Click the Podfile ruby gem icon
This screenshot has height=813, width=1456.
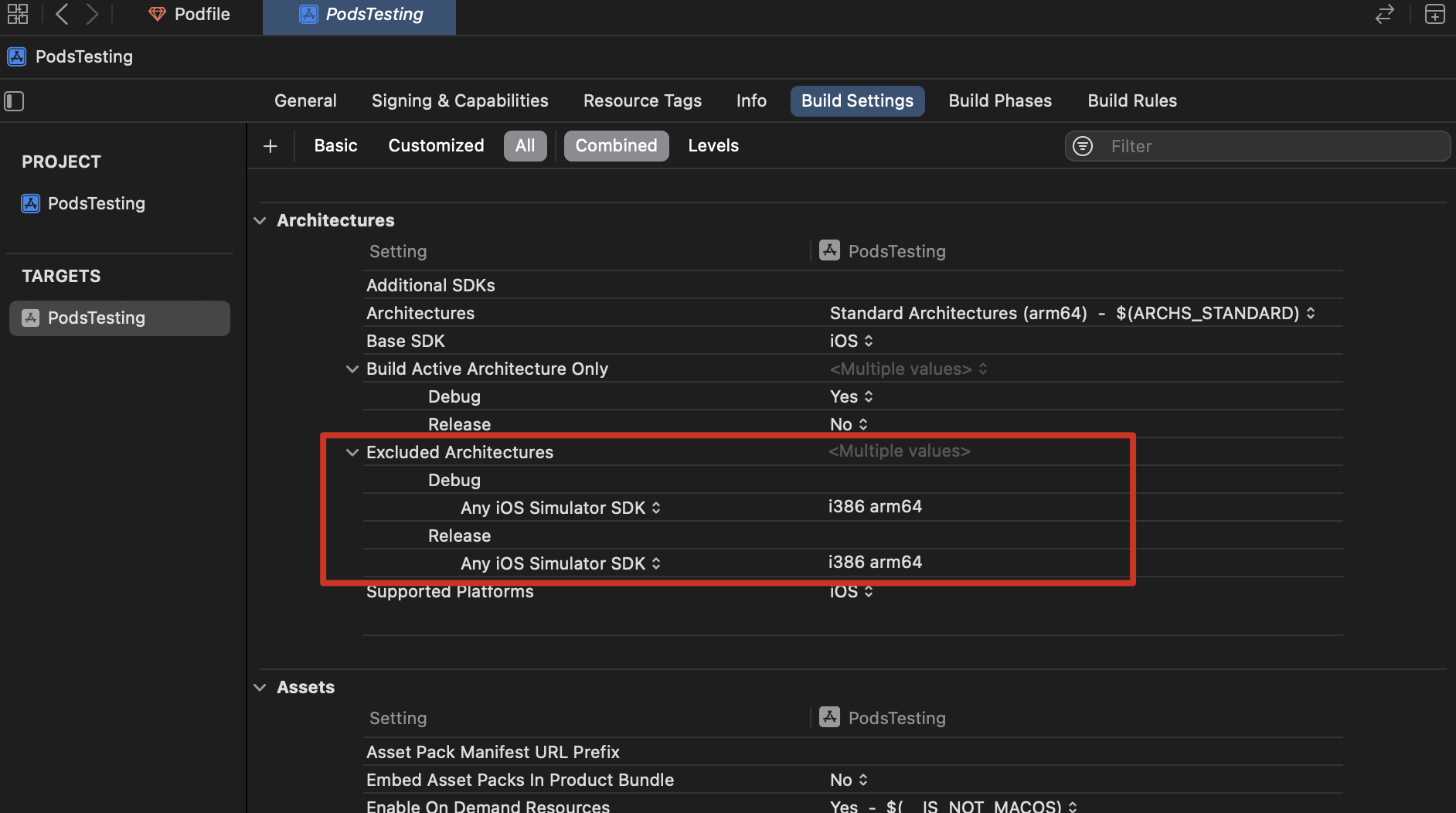click(157, 14)
